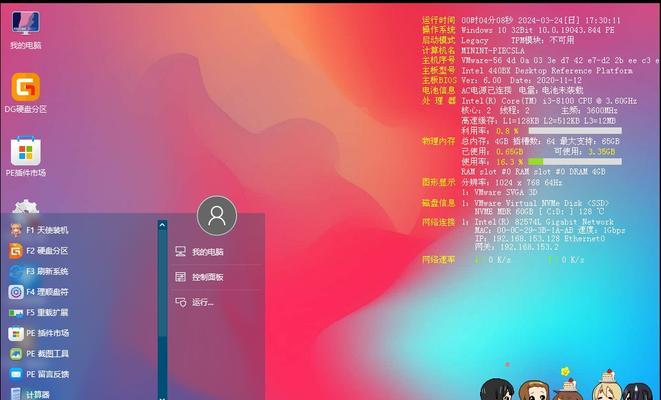Click the MAC address 00-0C-29 line
661x400 pixels.
(x=550, y=230)
